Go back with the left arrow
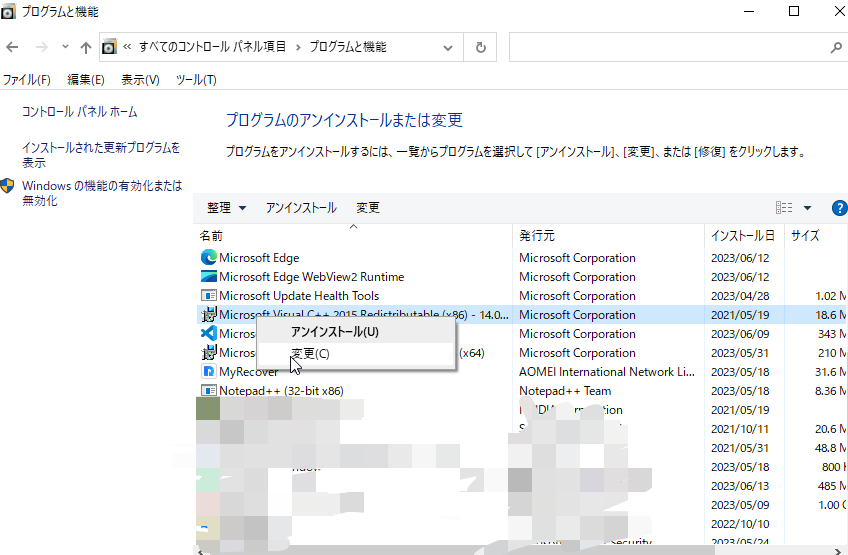This screenshot has width=848, height=555. pos(12,48)
